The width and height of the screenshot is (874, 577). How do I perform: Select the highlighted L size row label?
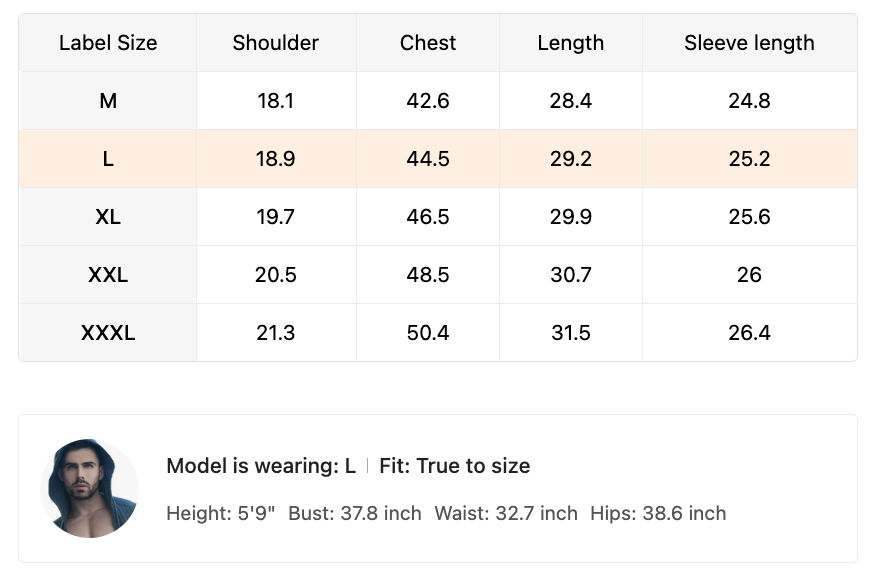pos(108,159)
